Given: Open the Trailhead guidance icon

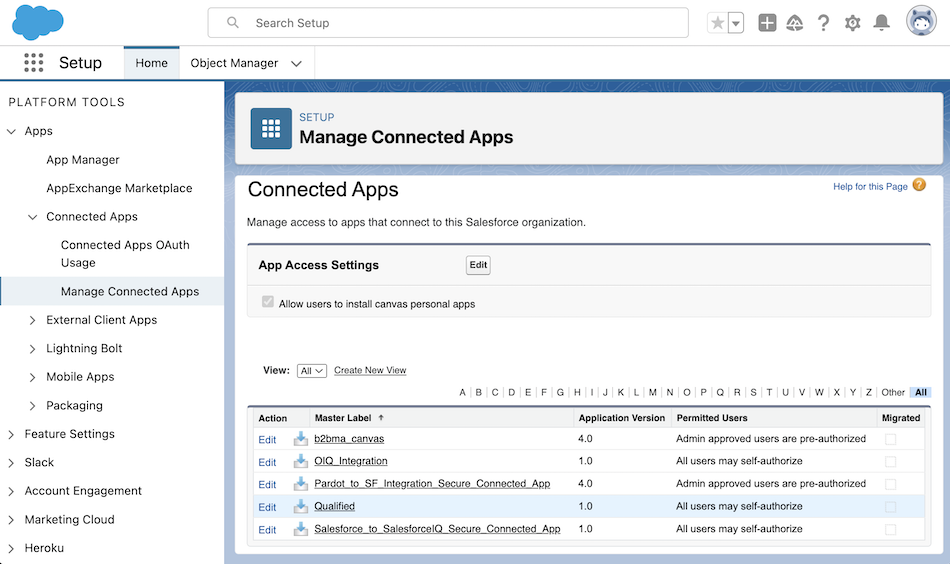Looking at the screenshot, I should pos(794,23).
